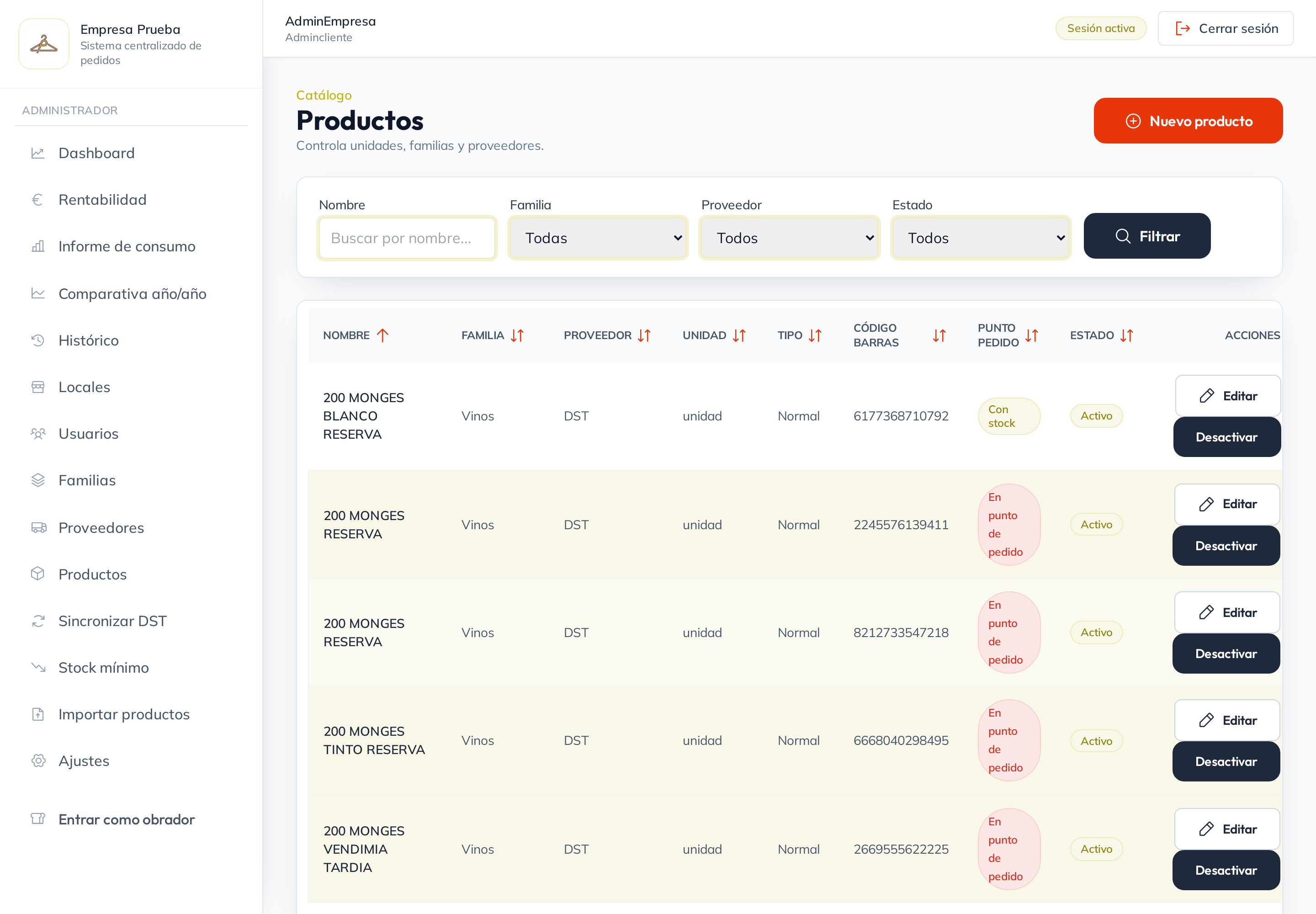
Task: Click the hanger logo of Empresa Prueba
Action: (44, 44)
